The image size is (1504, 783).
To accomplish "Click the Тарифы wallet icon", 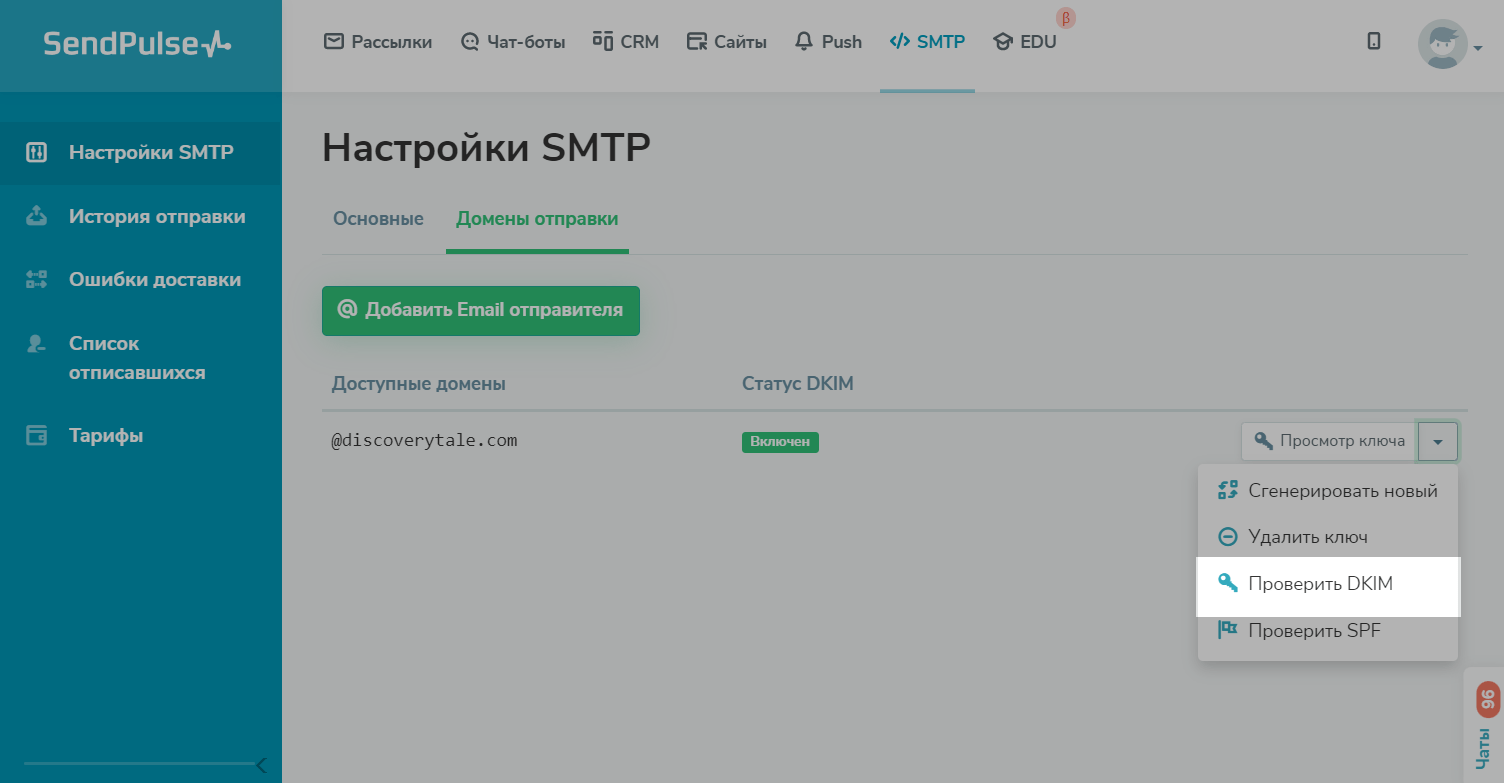I will 36,436.
